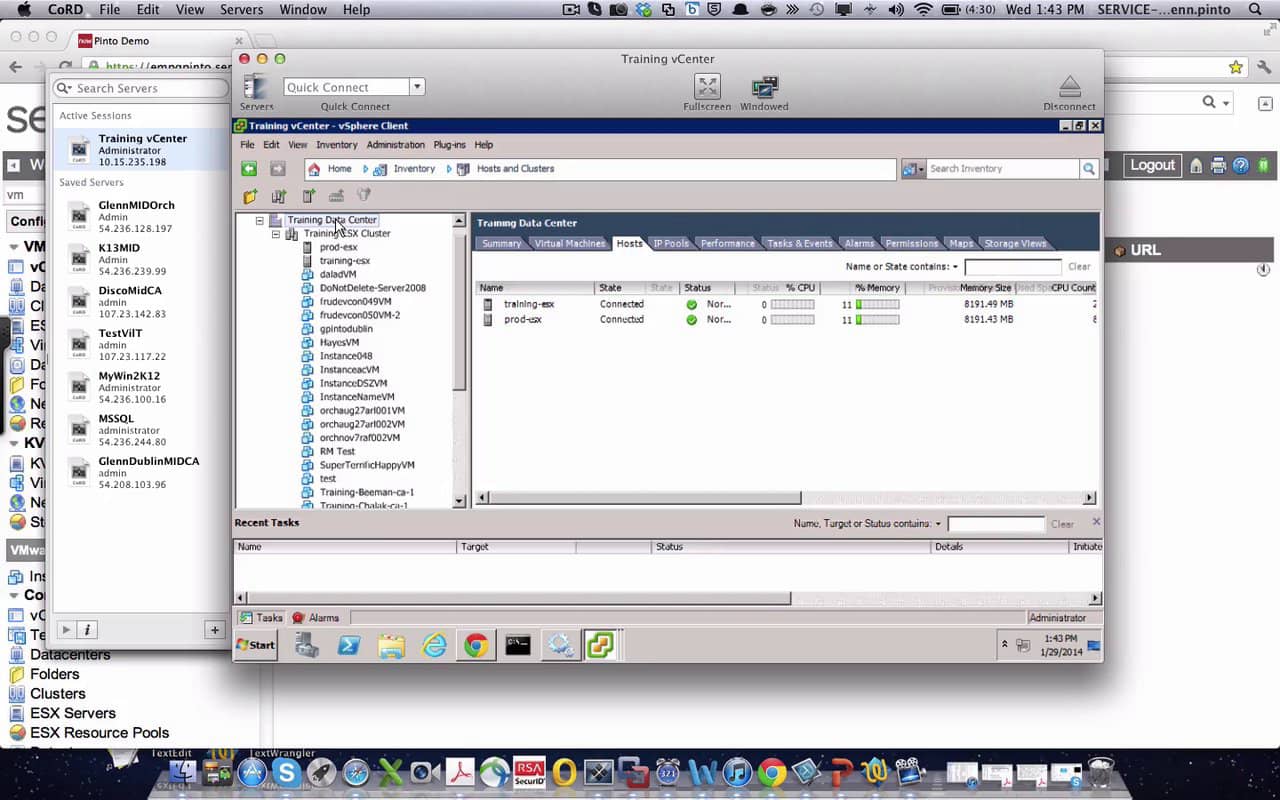Open the Quick Connect dropdown arrow
Viewport: 1280px width, 800px height.
click(417, 87)
